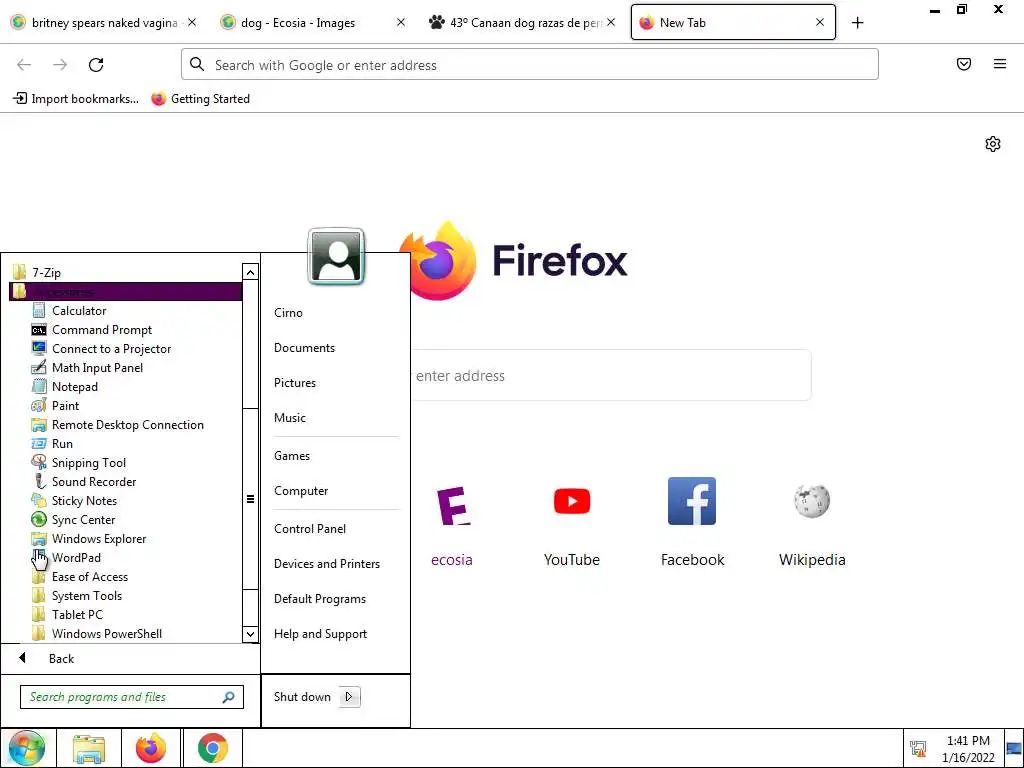Click Import bookmarks button
The height and width of the screenshot is (768, 1024).
[x=76, y=99]
